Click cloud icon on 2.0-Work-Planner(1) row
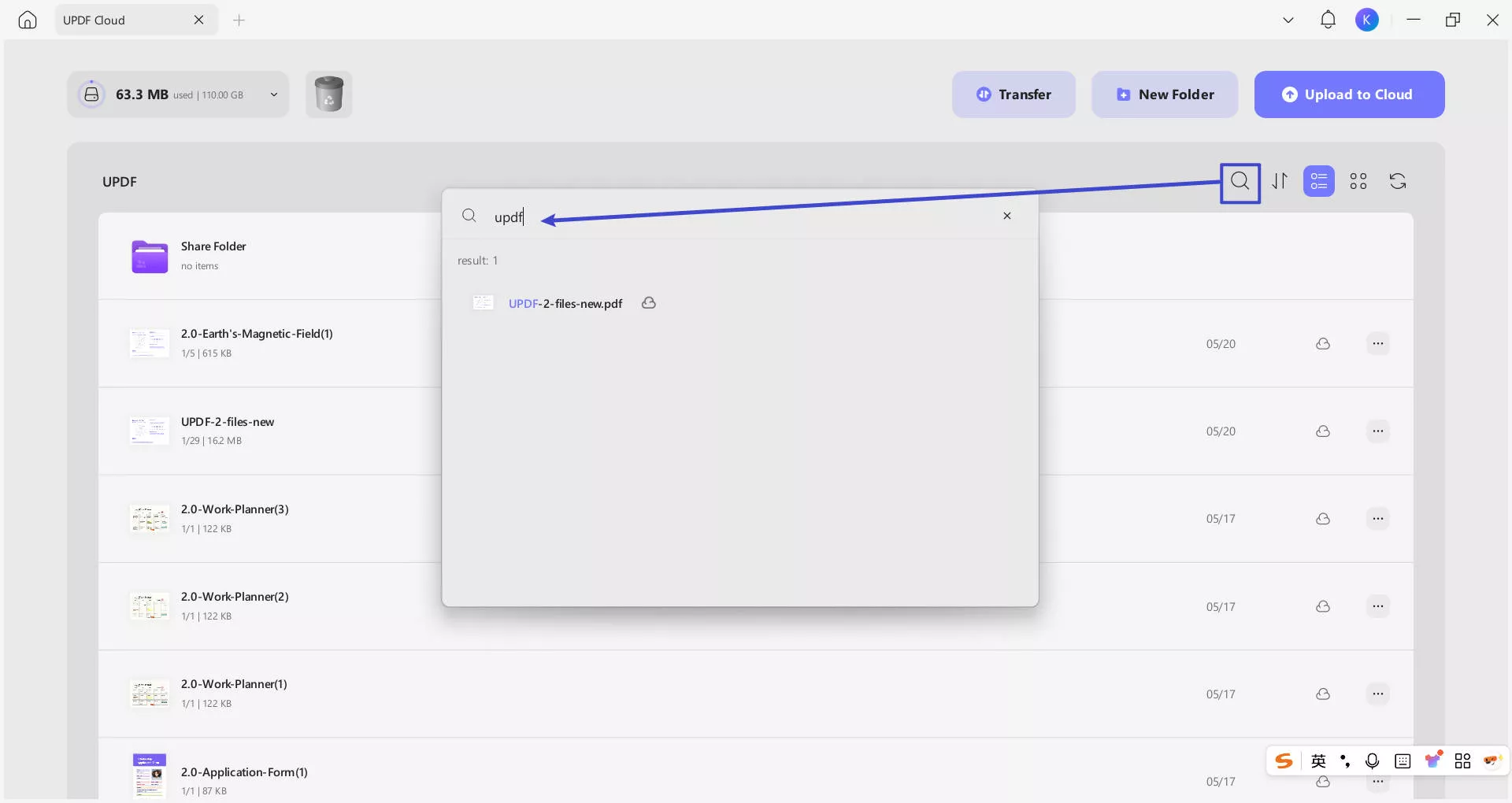Image resolution: width=1512 pixels, height=803 pixels. point(1323,694)
